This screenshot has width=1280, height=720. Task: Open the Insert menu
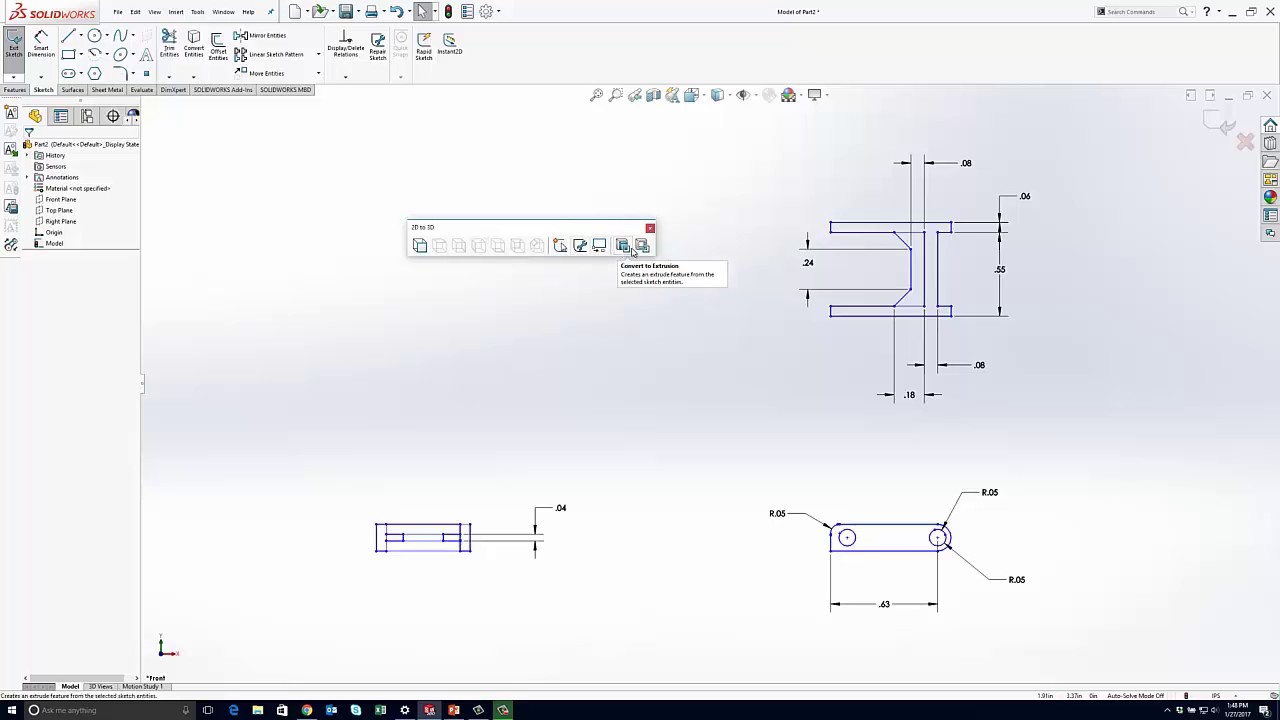pos(176,12)
